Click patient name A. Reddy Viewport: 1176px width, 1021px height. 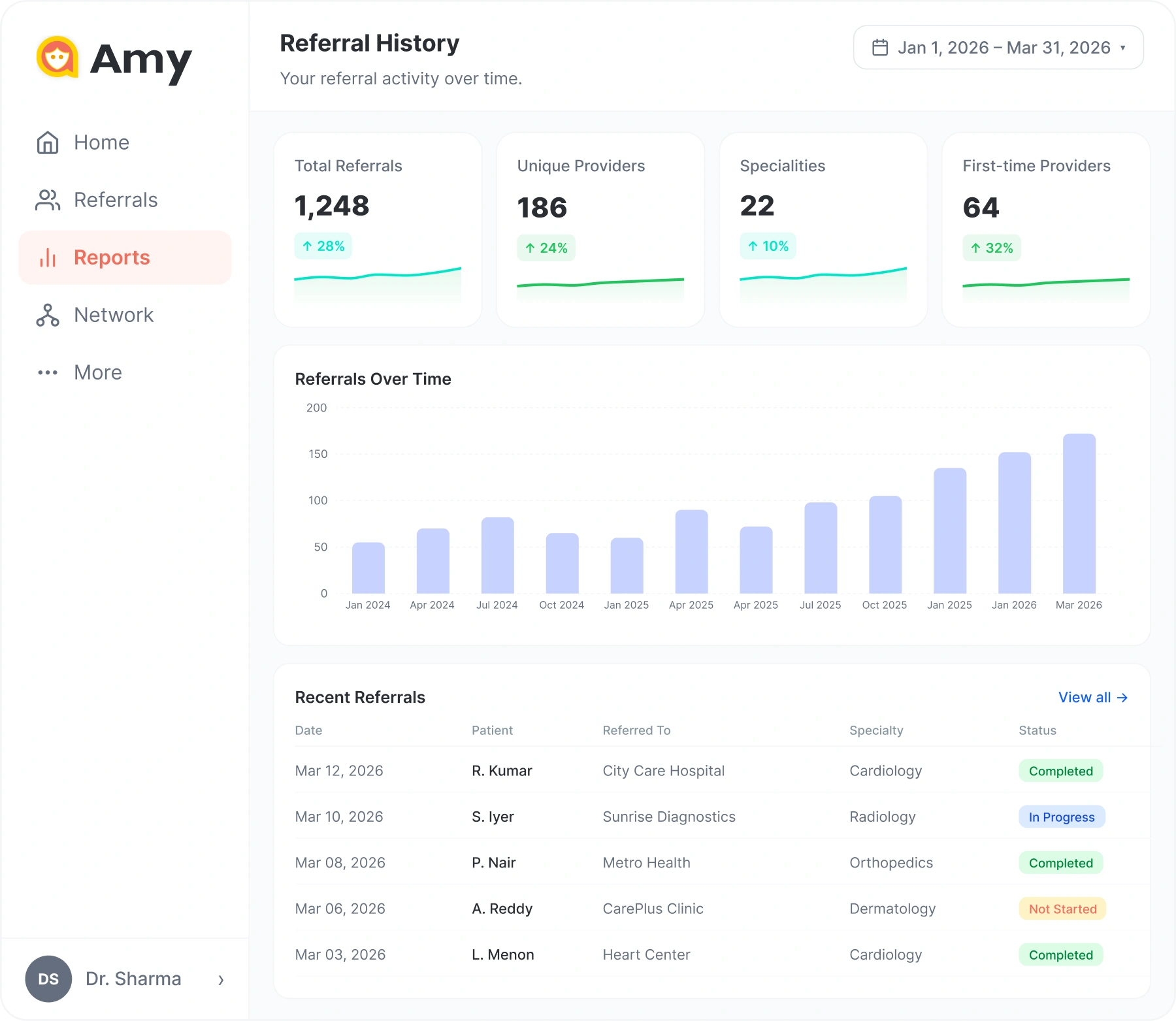(x=502, y=909)
